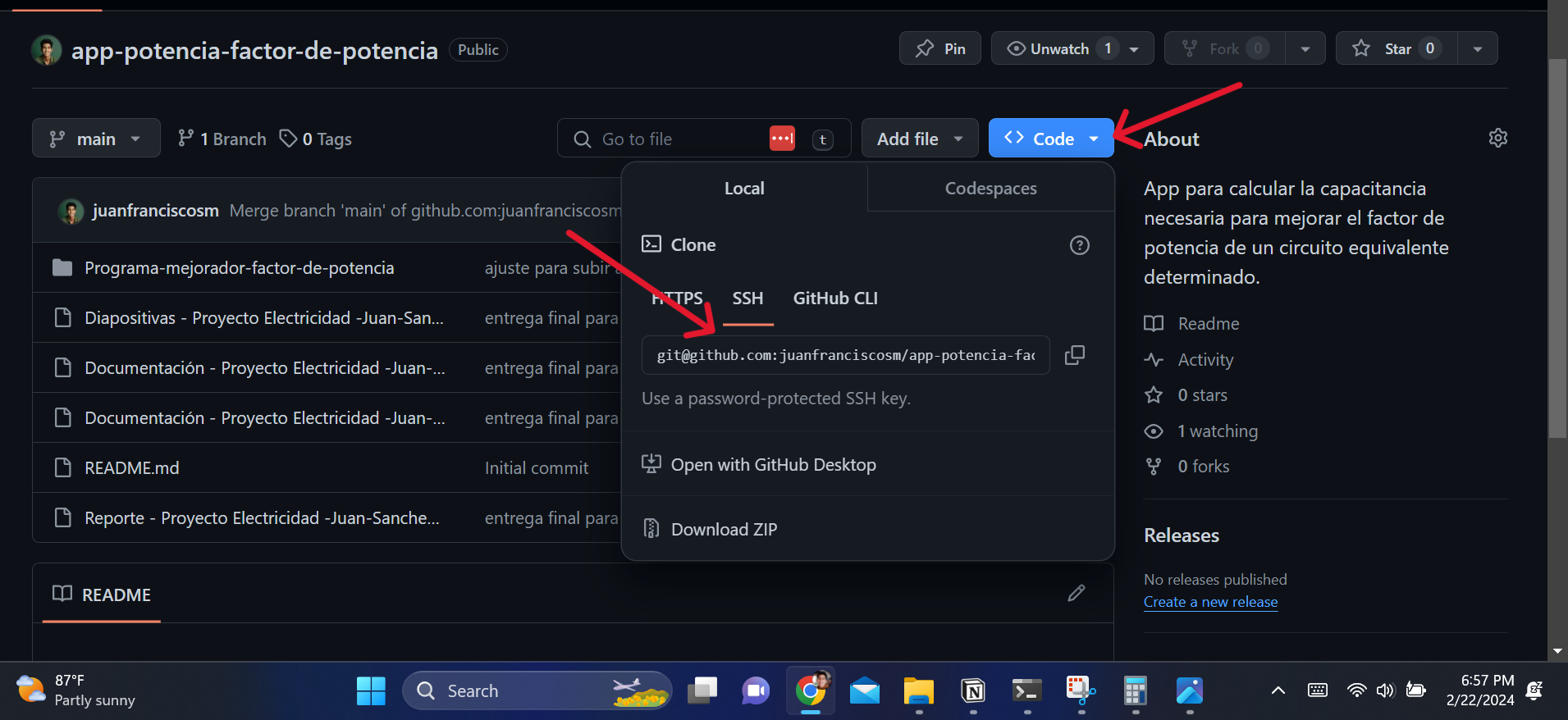This screenshot has width=1568, height=720.
Task: Copy the SSH clone URL to clipboard
Action: coord(1074,355)
